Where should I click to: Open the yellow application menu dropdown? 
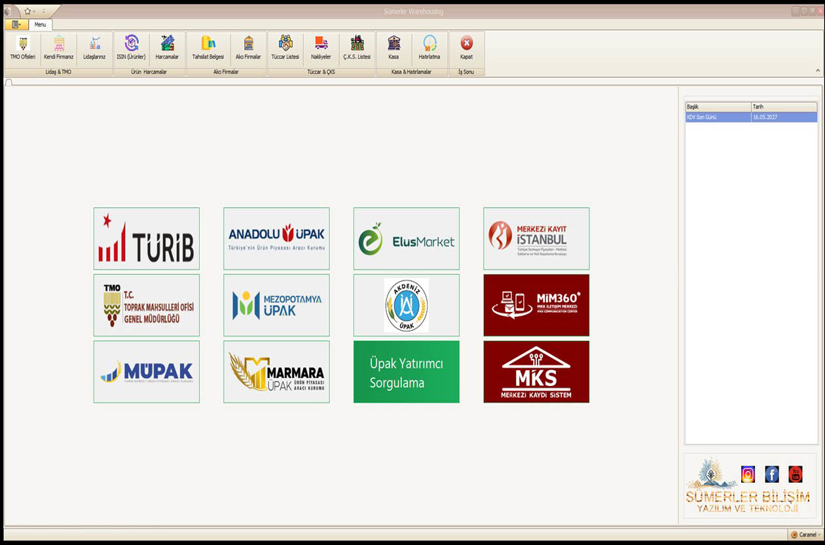click(16, 25)
